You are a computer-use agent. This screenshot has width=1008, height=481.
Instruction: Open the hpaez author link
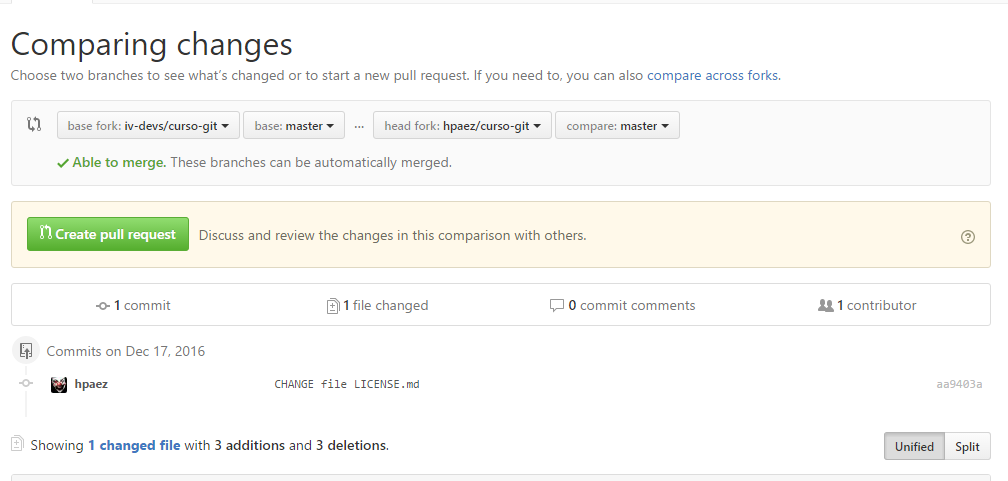91,384
